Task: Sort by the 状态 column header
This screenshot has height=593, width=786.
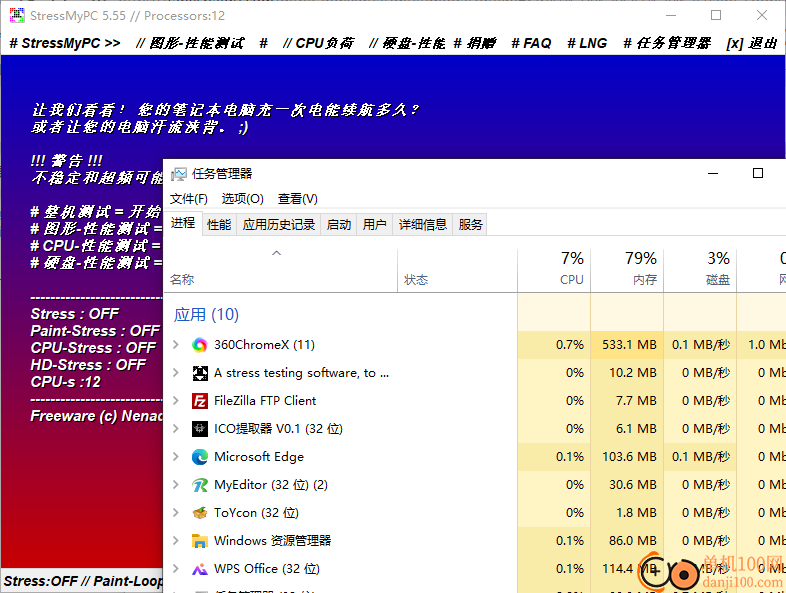Action: point(458,271)
